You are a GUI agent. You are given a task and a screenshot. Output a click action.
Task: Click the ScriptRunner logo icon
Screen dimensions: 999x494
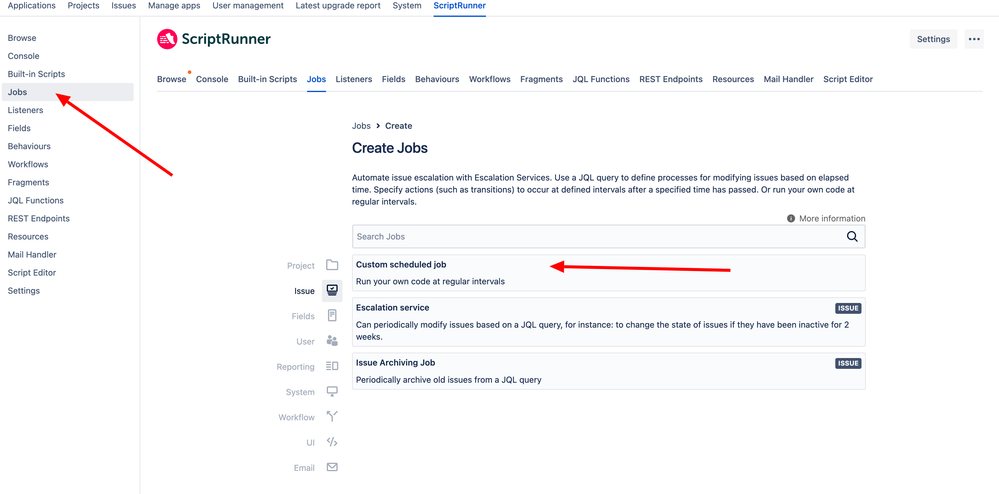(167, 39)
